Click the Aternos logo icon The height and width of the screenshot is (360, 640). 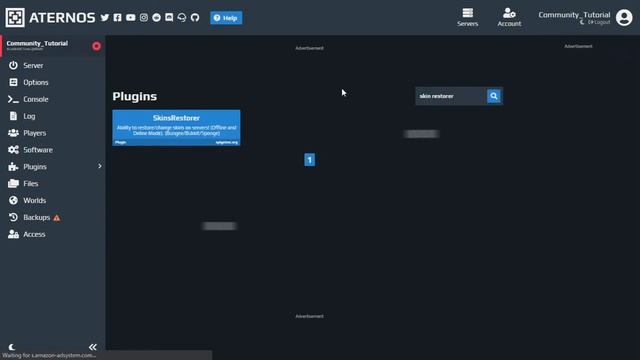pos(15,18)
